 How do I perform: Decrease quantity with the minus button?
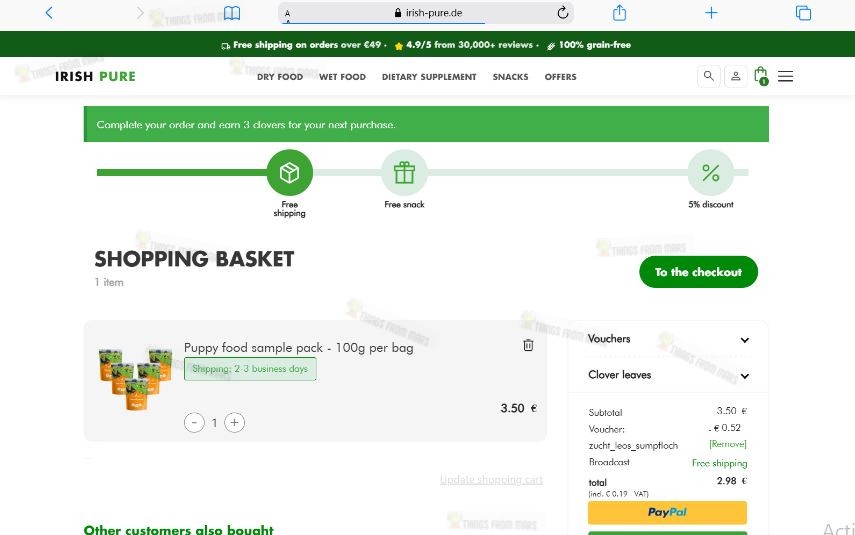coord(194,422)
